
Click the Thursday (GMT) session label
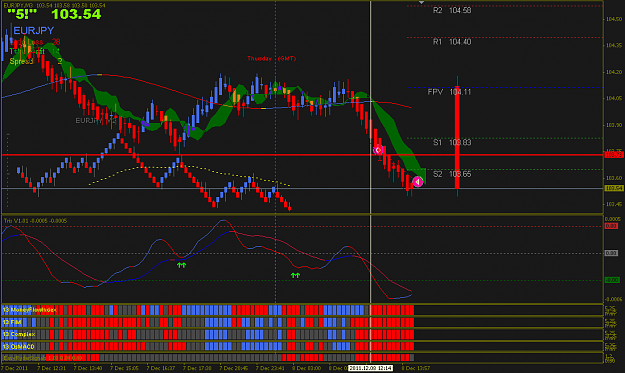271,59
